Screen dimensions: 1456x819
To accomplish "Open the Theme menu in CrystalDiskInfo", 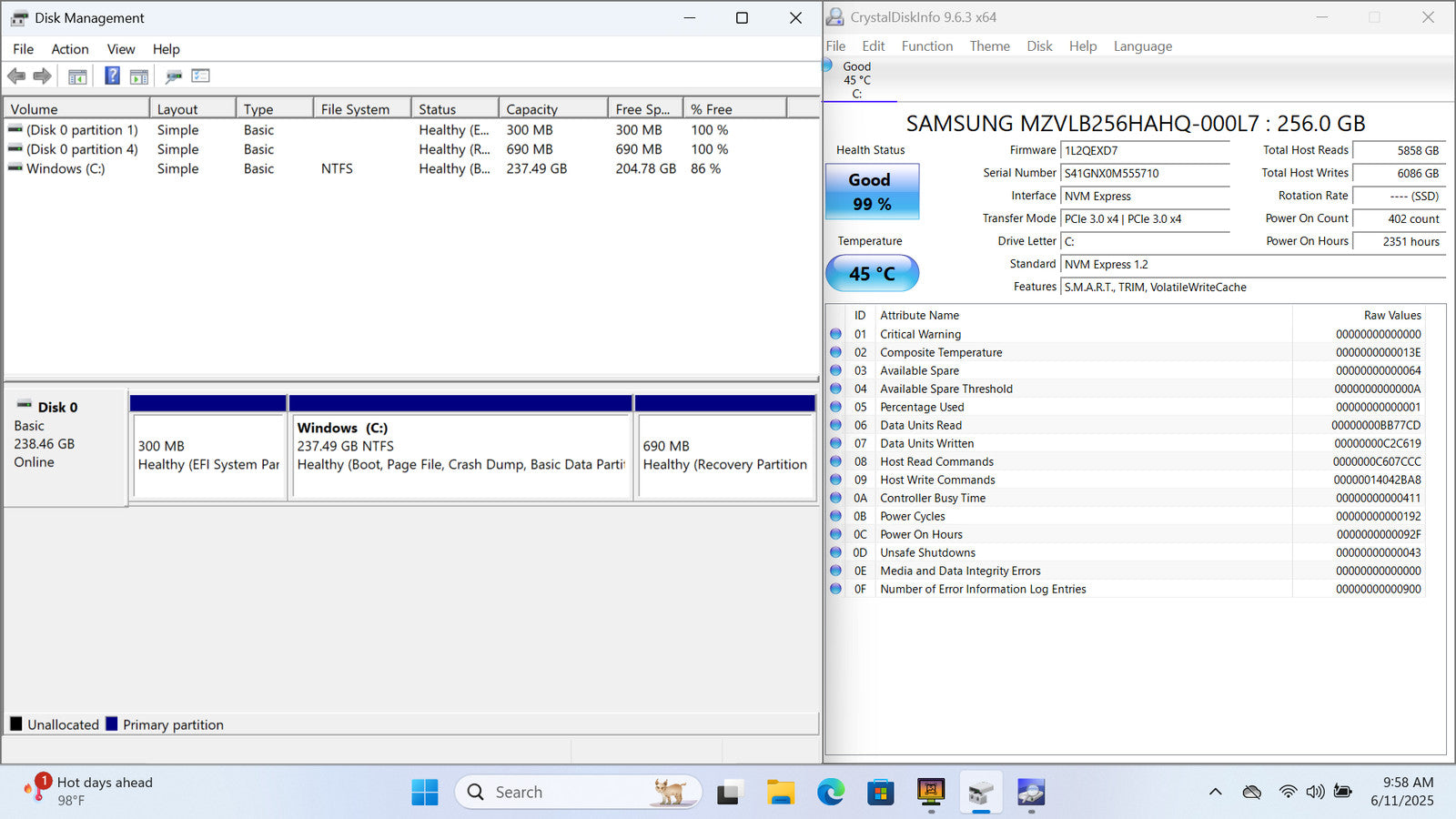I will coord(989,46).
